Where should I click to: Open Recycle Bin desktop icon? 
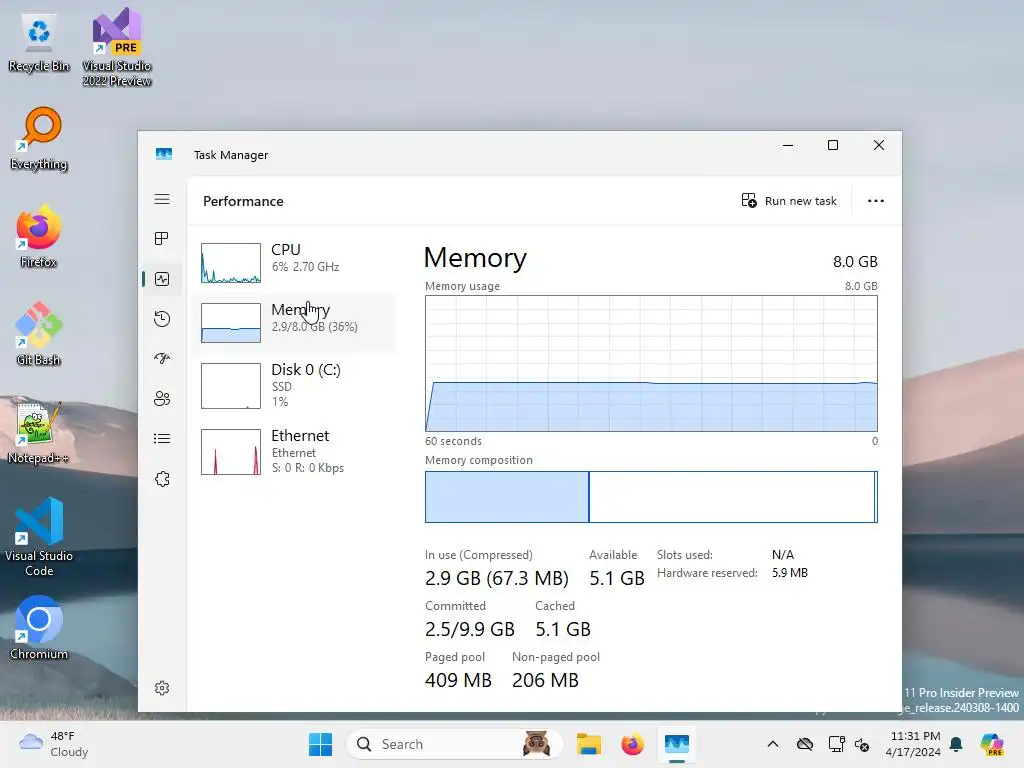click(39, 42)
